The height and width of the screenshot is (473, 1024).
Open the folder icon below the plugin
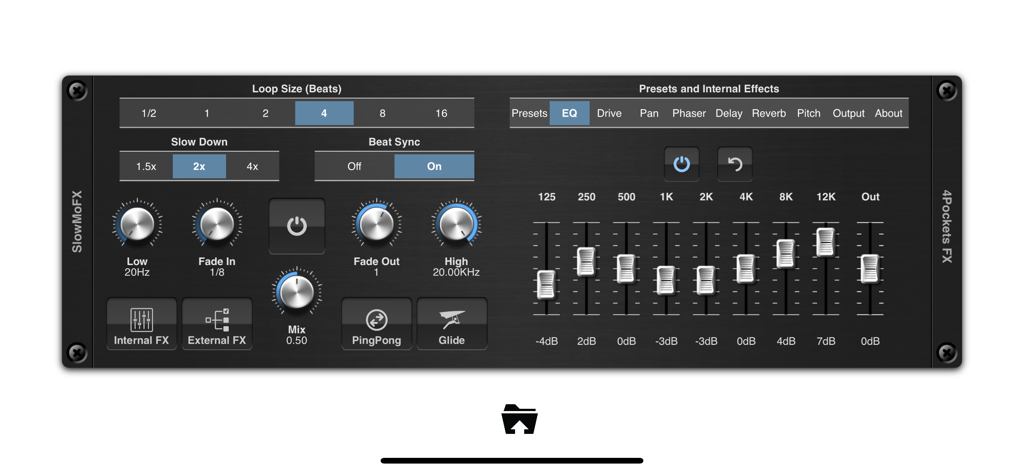point(519,419)
